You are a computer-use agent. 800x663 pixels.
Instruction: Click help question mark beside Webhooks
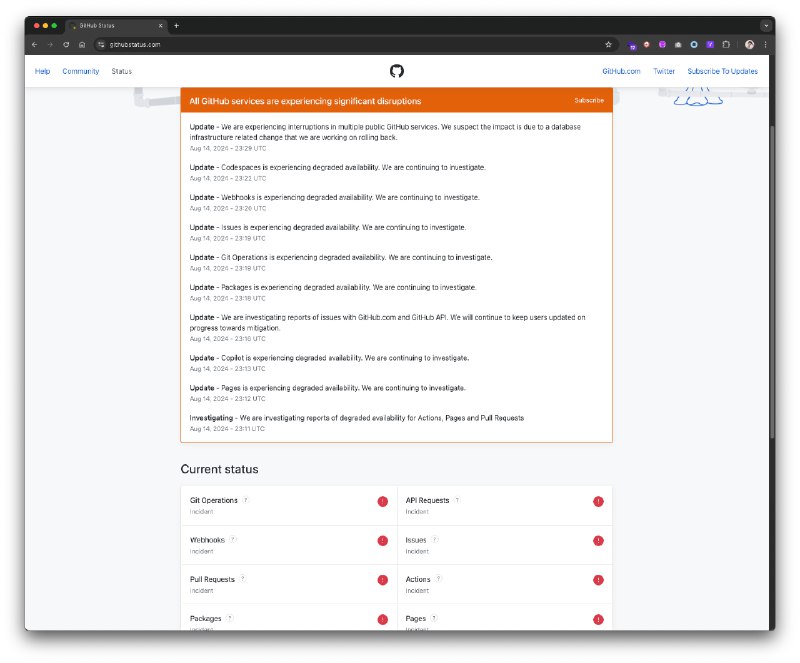coord(233,539)
